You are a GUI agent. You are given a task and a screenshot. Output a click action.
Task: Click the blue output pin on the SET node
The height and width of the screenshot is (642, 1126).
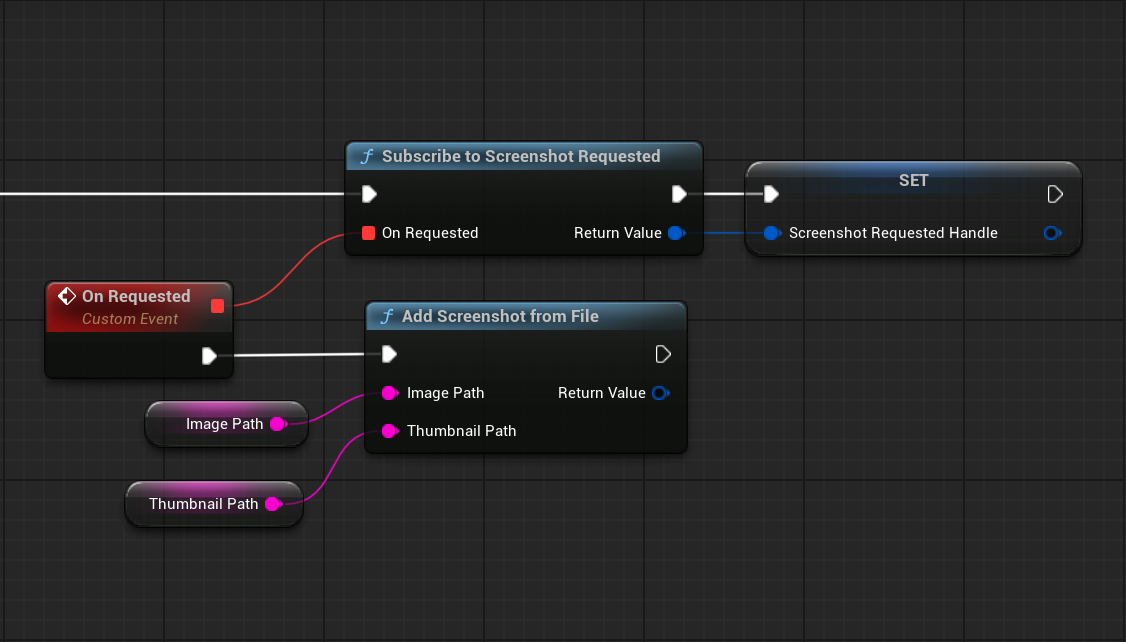(1051, 233)
